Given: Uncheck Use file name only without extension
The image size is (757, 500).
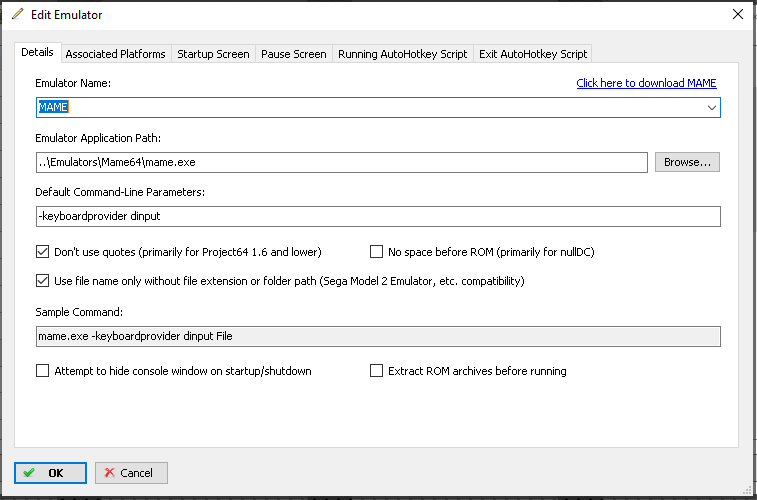Looking at the screenshot, I should (x=42, y=281).
